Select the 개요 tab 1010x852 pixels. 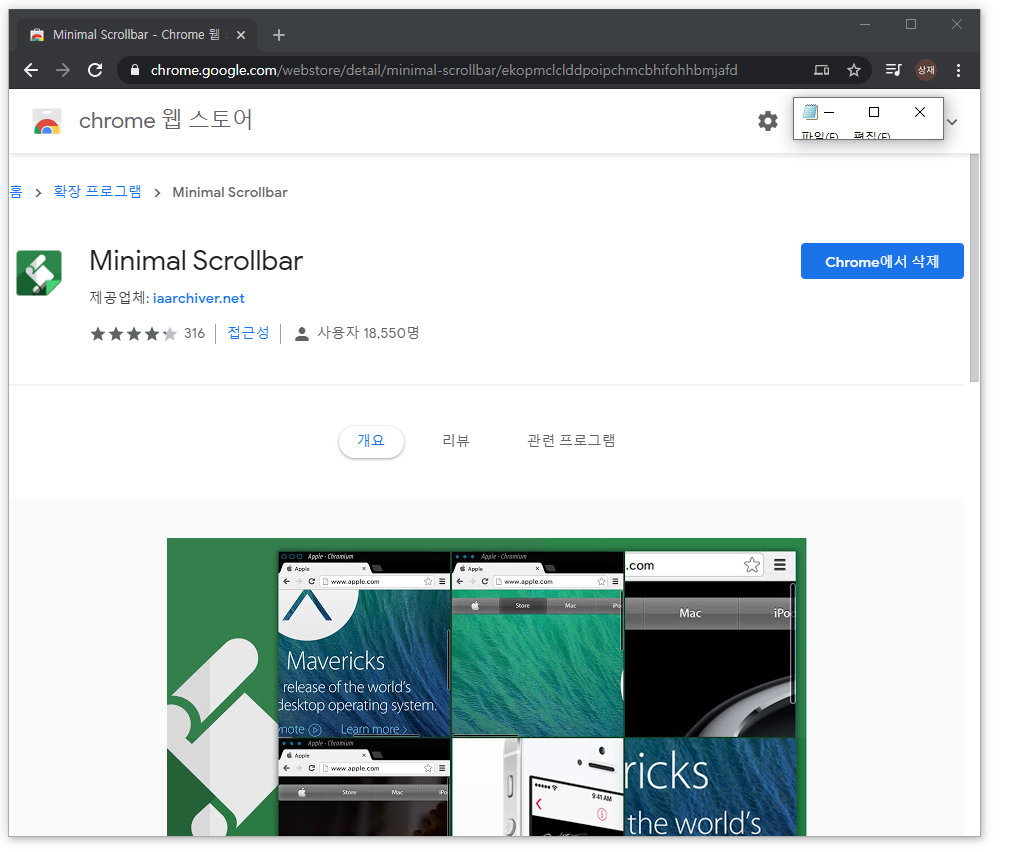point(371,441)
